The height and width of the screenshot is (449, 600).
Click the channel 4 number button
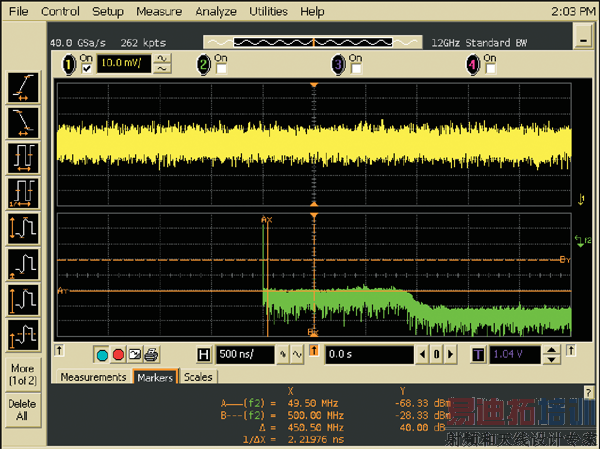pyautogui.click(x=473, y=64)
